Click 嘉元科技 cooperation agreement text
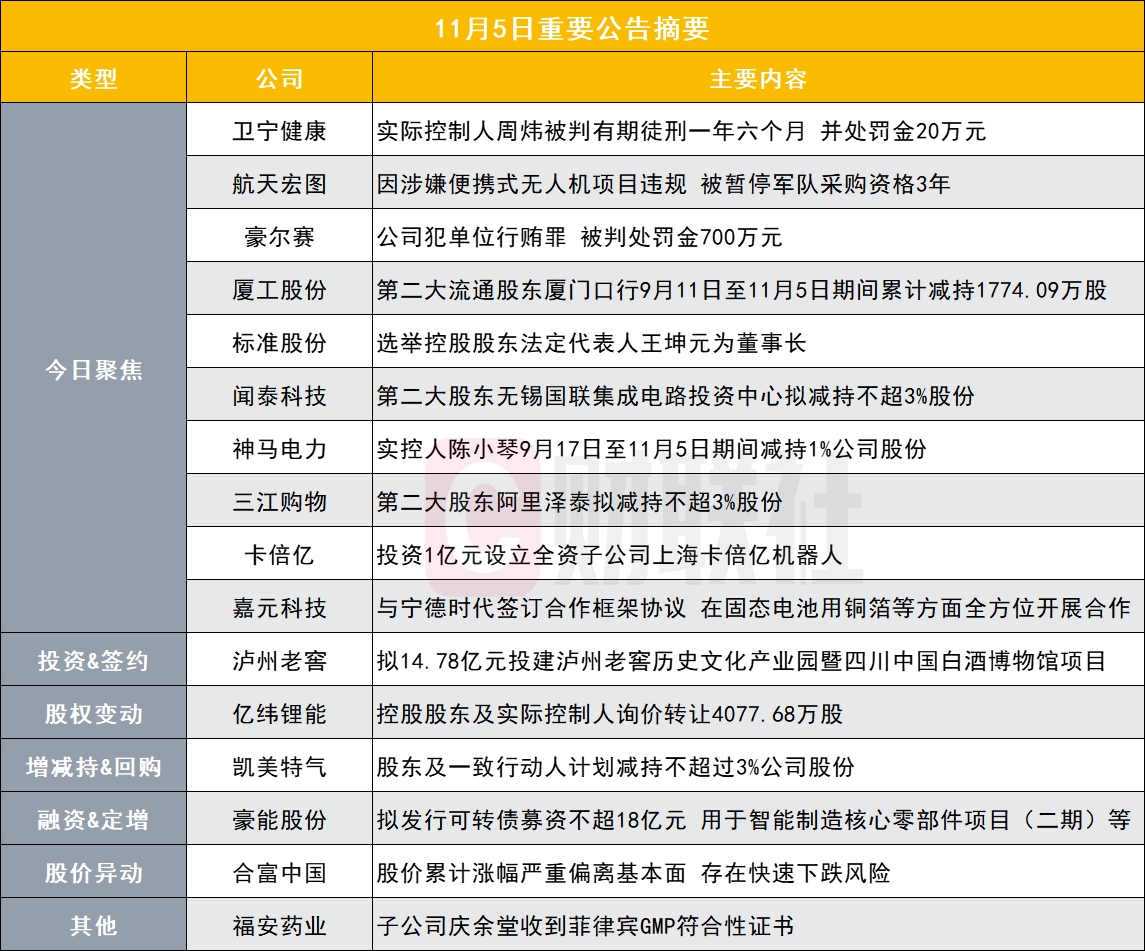 click(x=753, y=607)
